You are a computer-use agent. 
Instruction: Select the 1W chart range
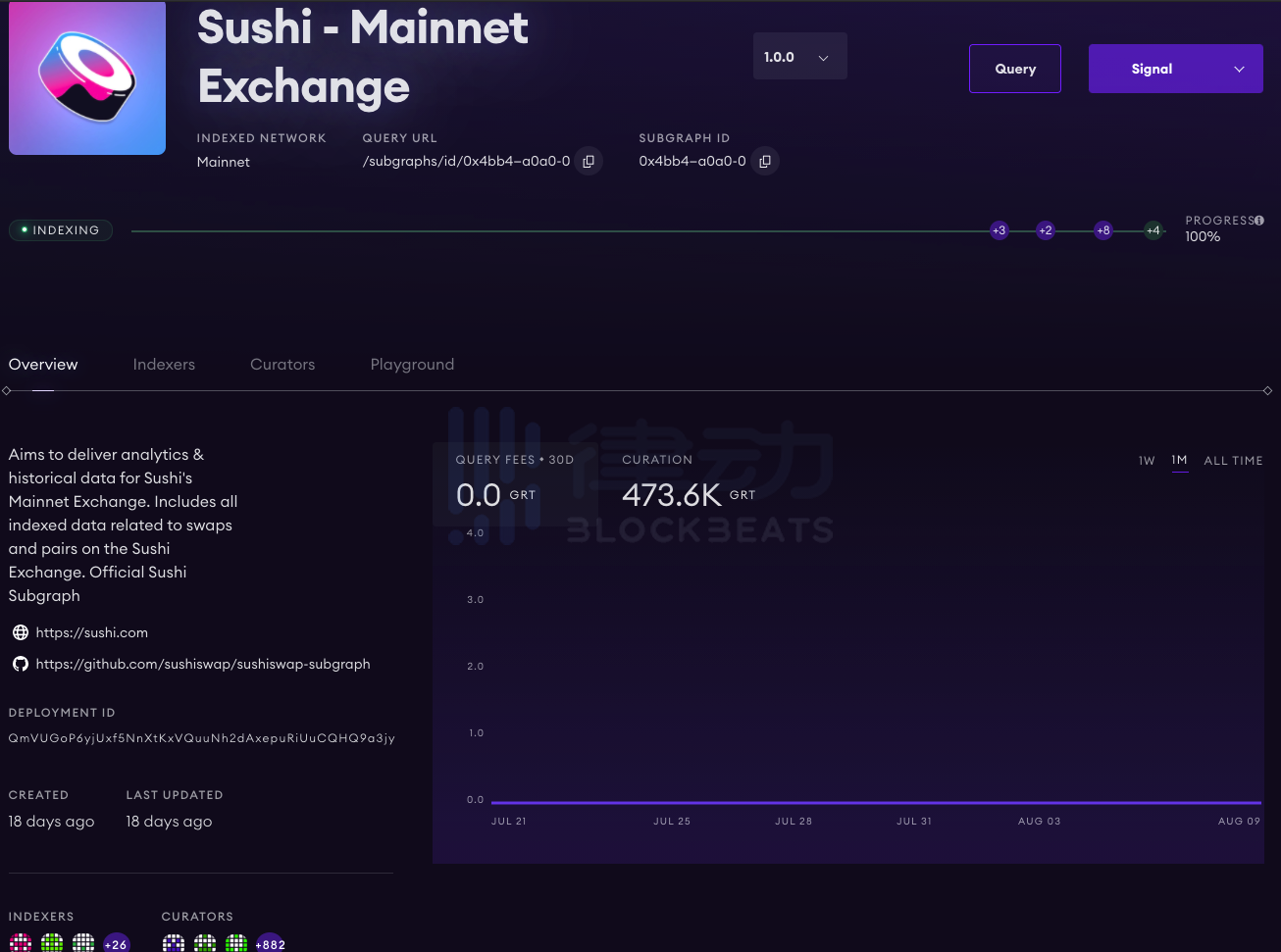point(1147,461)
